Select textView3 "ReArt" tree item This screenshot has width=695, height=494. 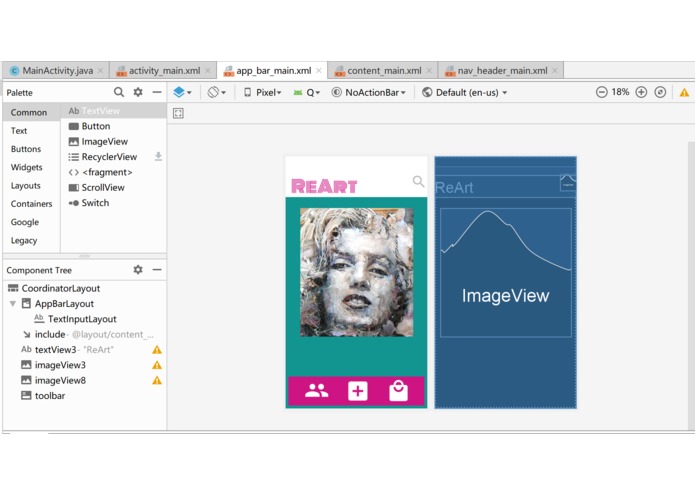click(84, 350)
